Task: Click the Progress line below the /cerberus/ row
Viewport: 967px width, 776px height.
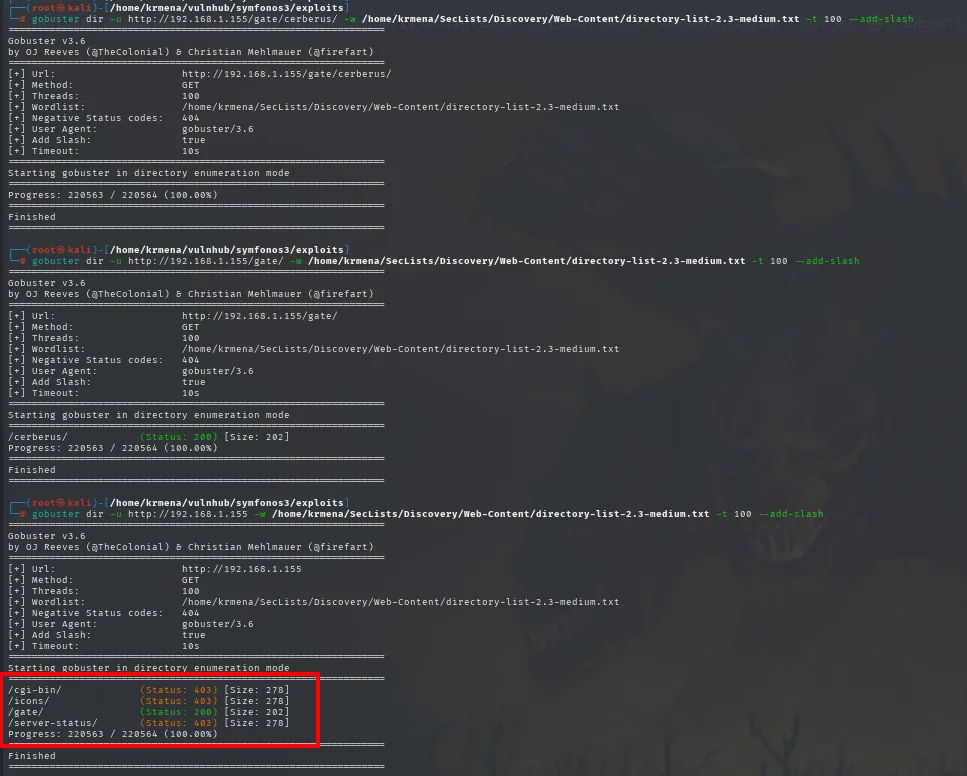Action: [113, 448]
